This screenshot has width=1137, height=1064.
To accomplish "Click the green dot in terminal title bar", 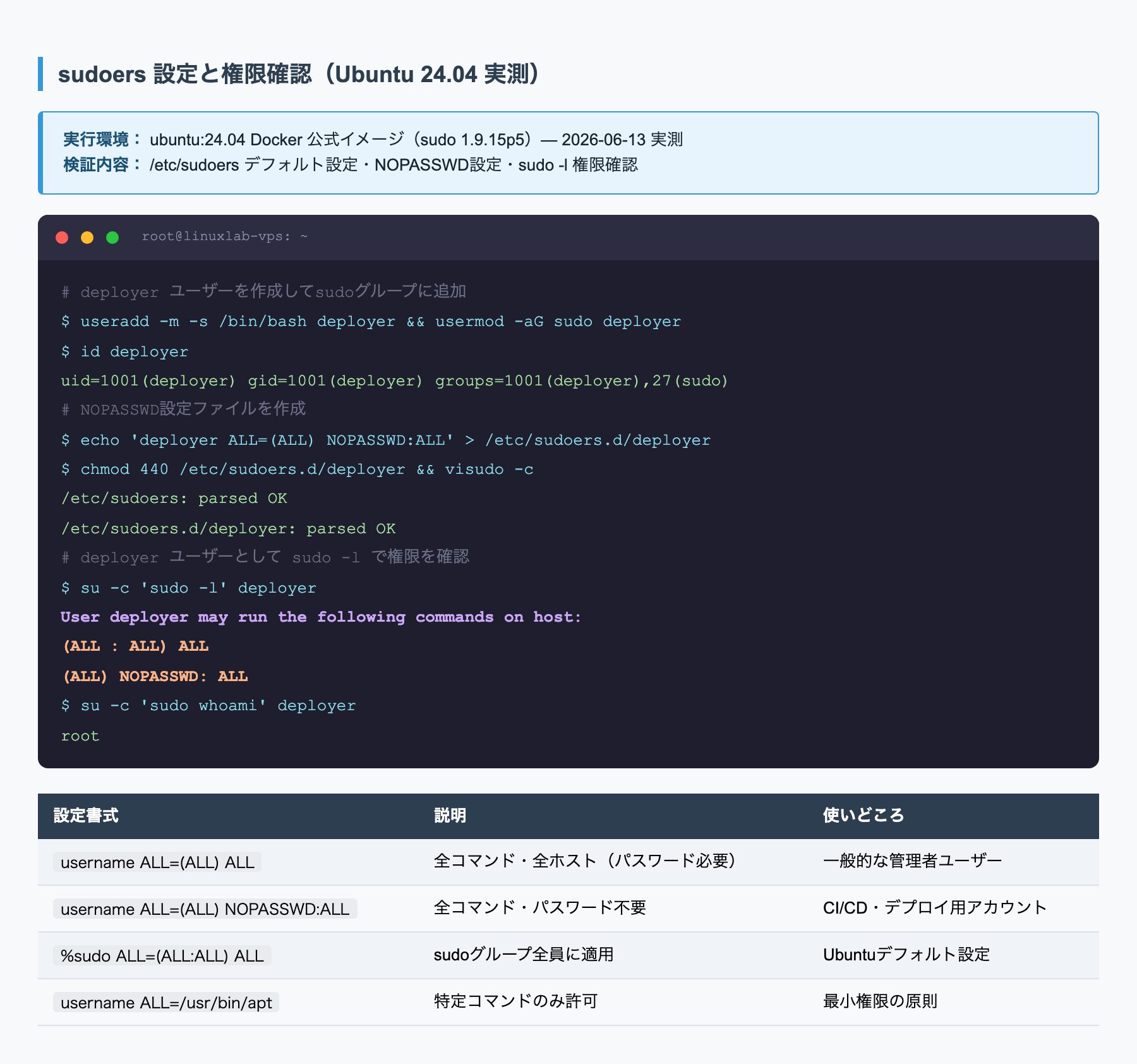I will click(x=112, y=238).
